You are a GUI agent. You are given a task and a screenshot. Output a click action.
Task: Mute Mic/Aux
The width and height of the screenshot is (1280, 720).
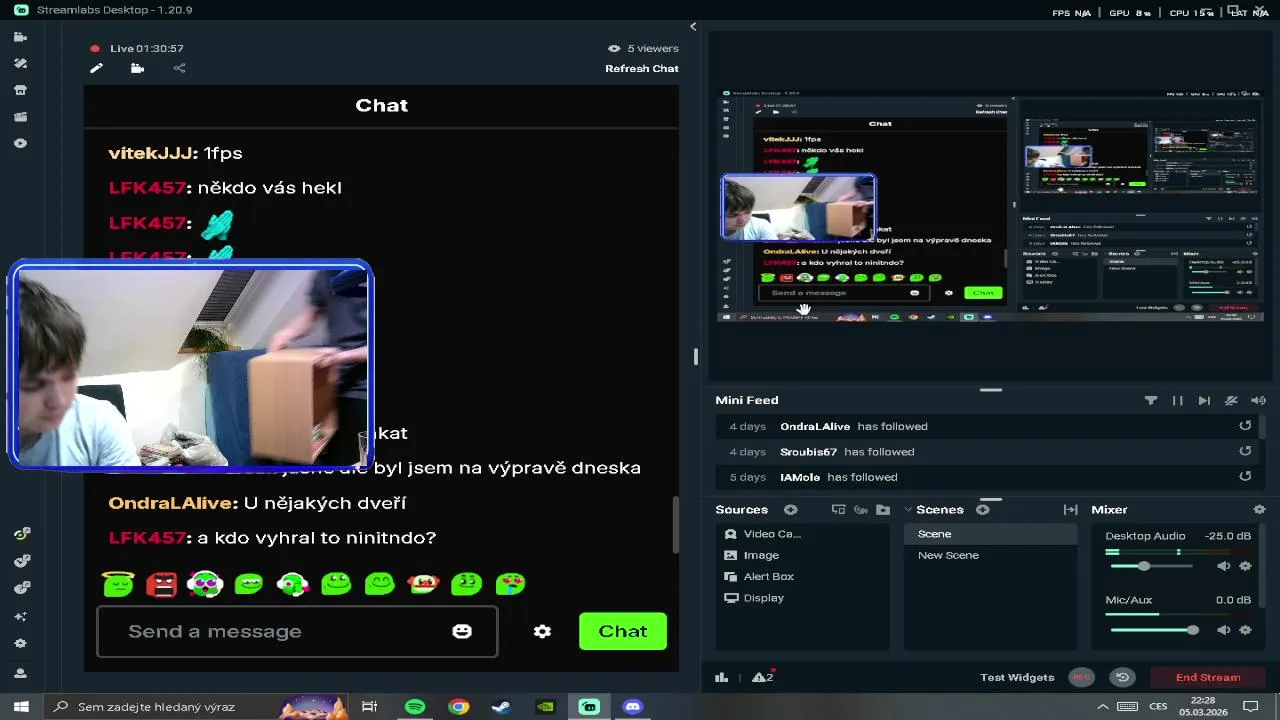tap(1223, 630)
